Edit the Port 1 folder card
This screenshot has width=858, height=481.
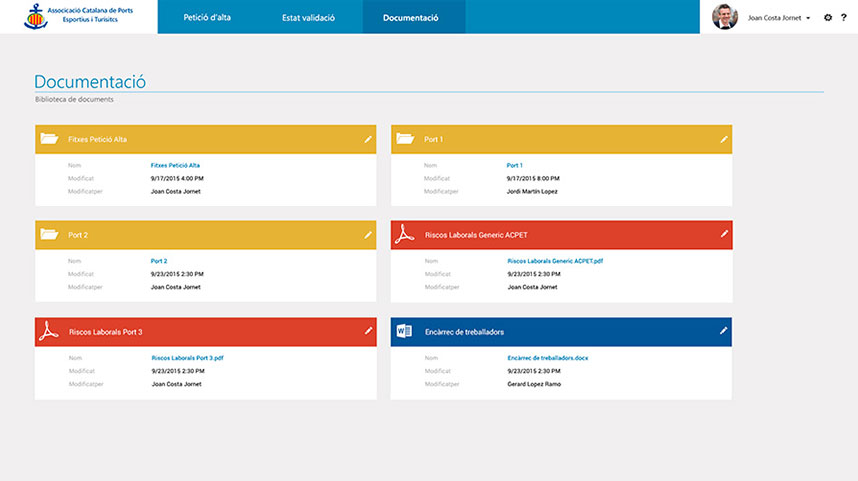724,139
